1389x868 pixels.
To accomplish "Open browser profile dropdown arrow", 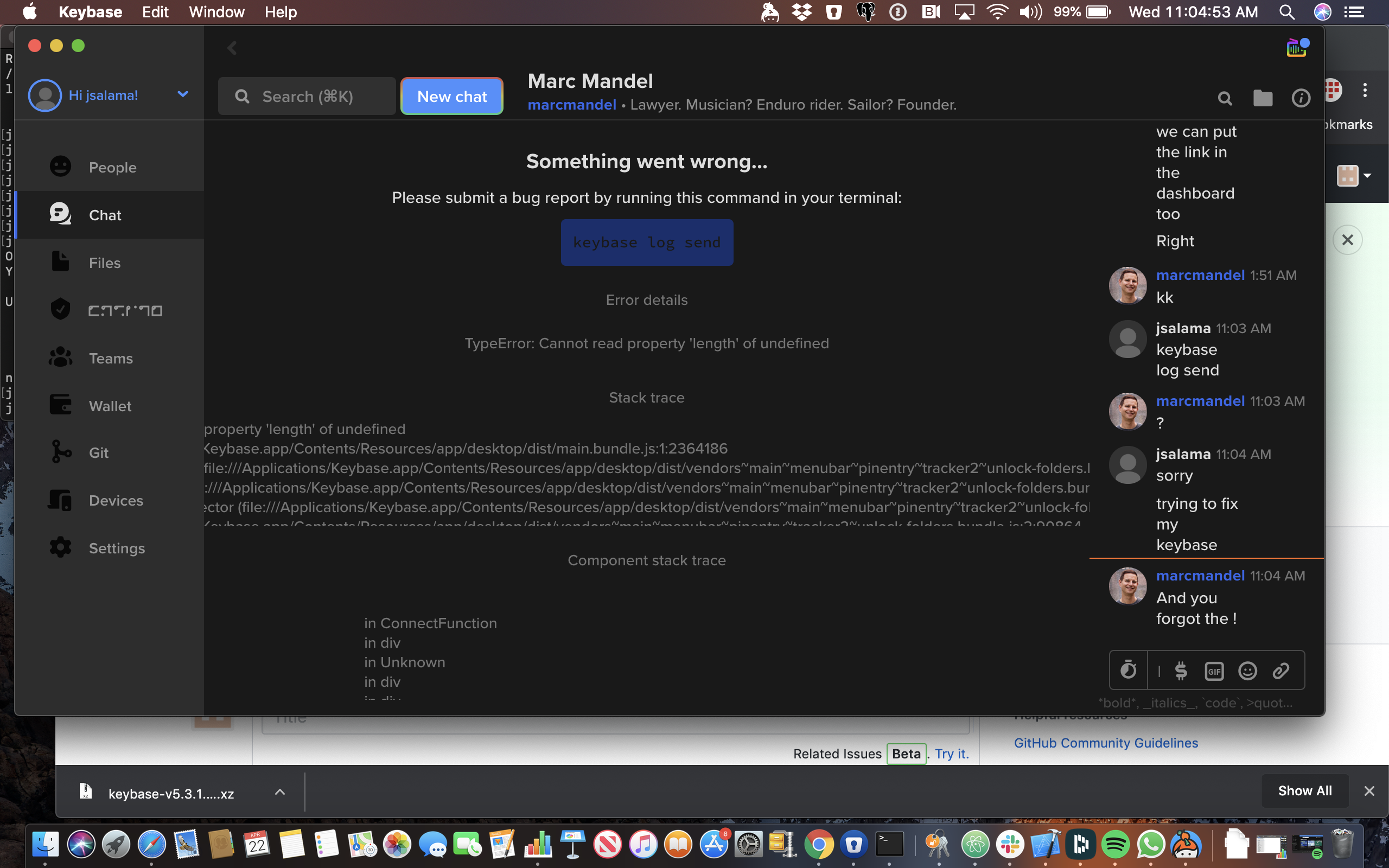I will point(1368,176).
